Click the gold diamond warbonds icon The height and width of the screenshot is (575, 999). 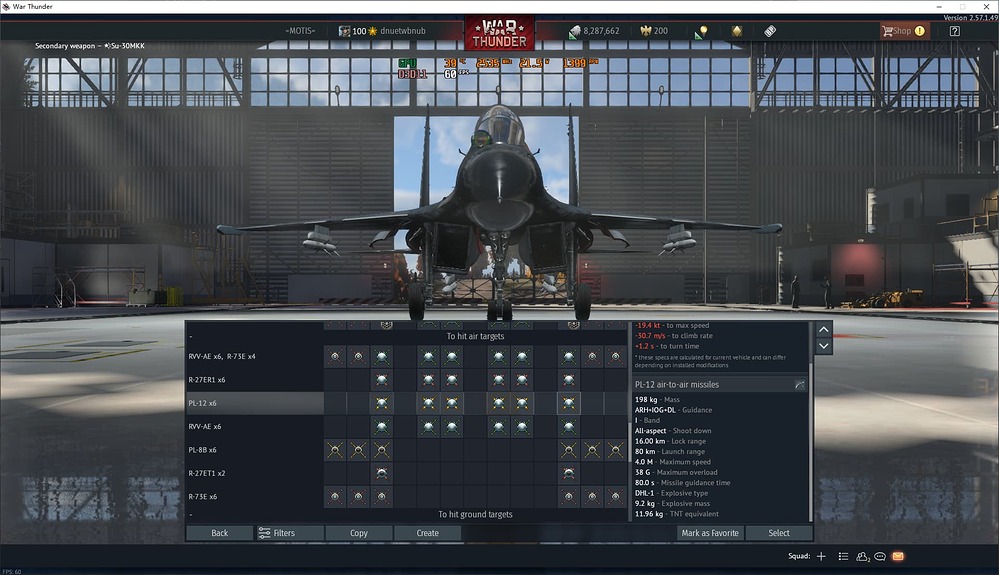tap(737, 31)
